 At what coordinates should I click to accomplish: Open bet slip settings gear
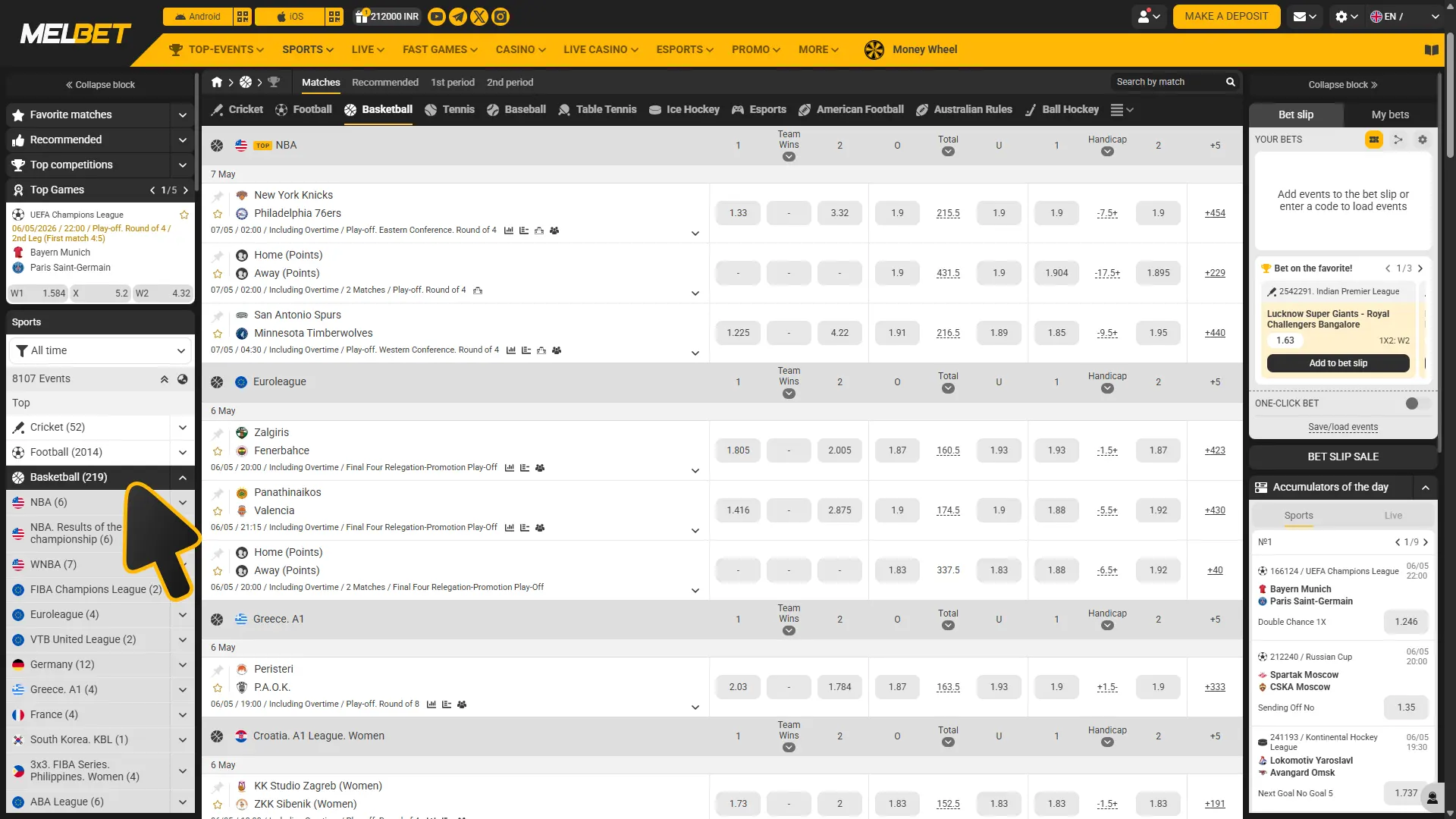click(x=1423, y=140)
